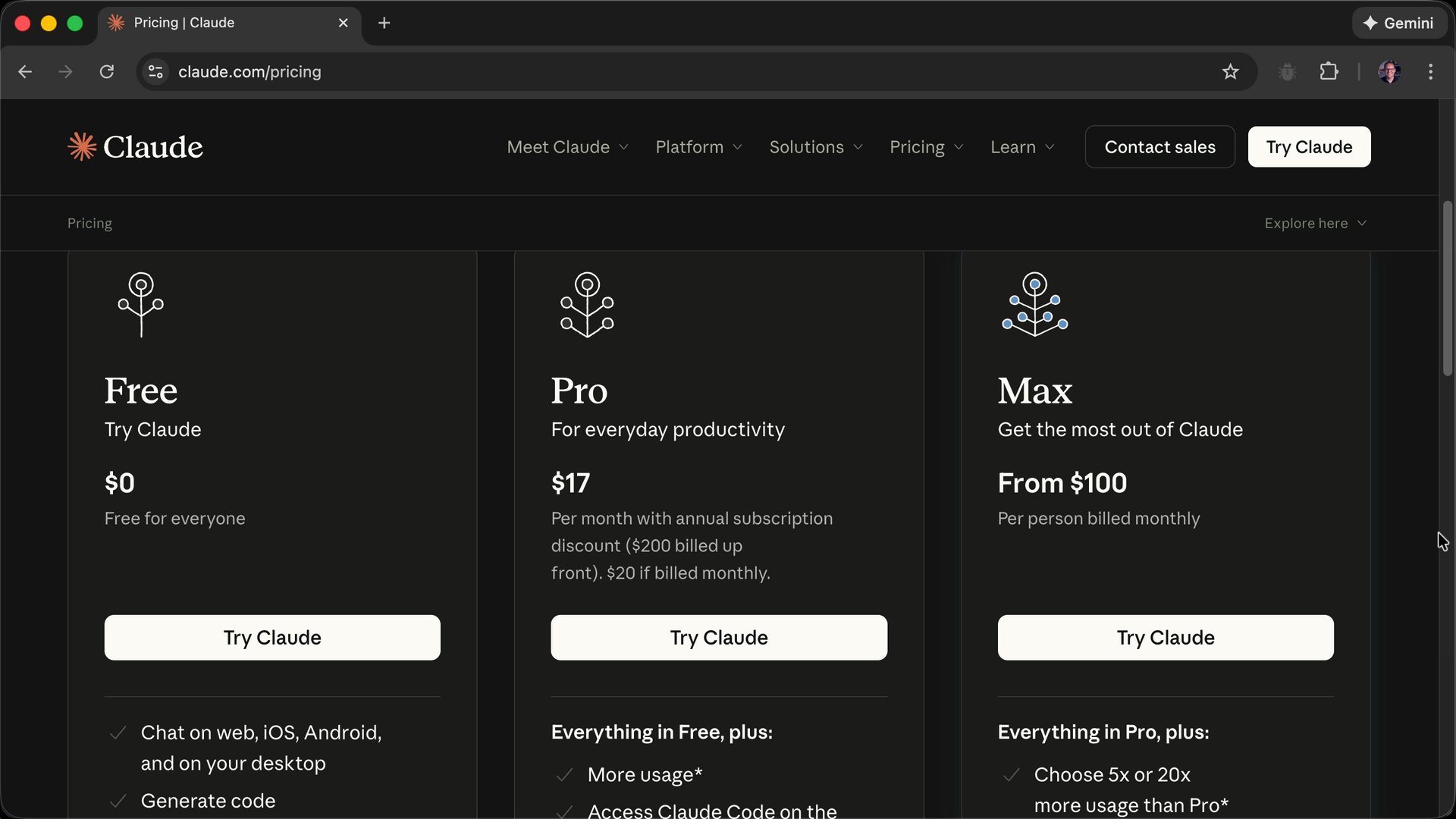Click the forward navigation arrow
Screen dimensions: 1456x819
pyautogui.click(x=65, y=71)
